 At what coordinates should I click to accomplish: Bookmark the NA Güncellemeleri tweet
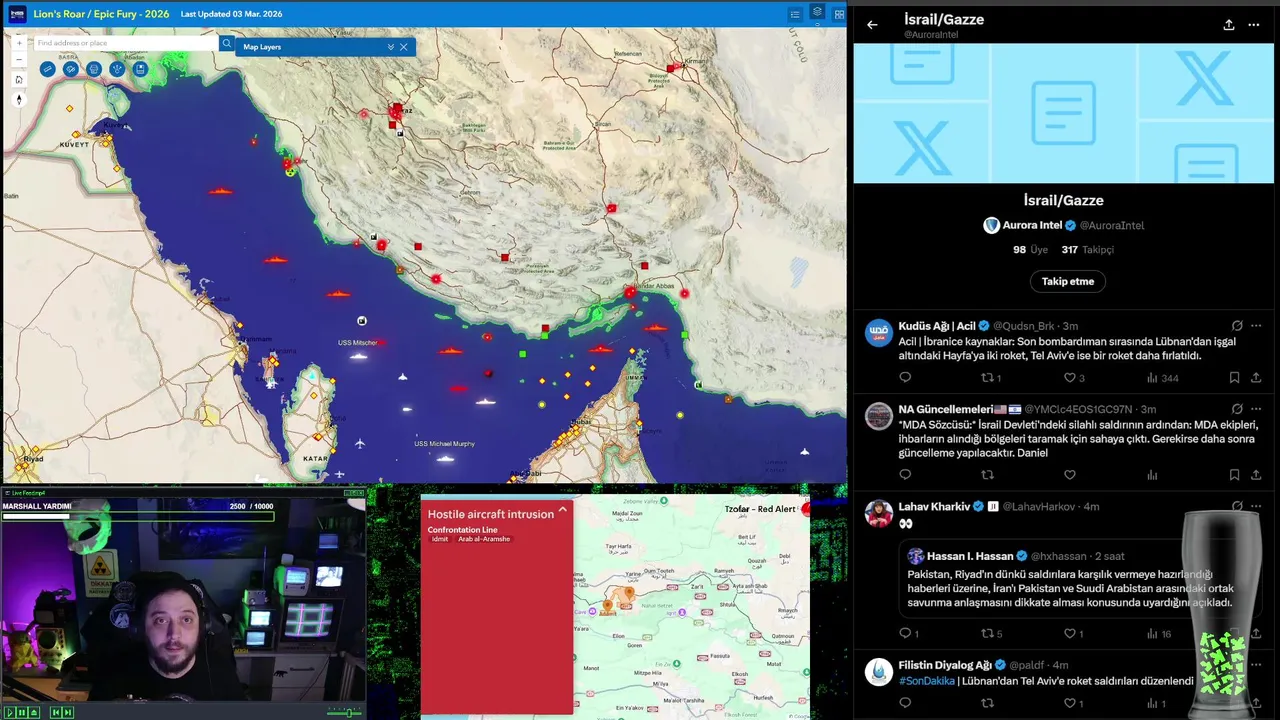click(1235, 475)
